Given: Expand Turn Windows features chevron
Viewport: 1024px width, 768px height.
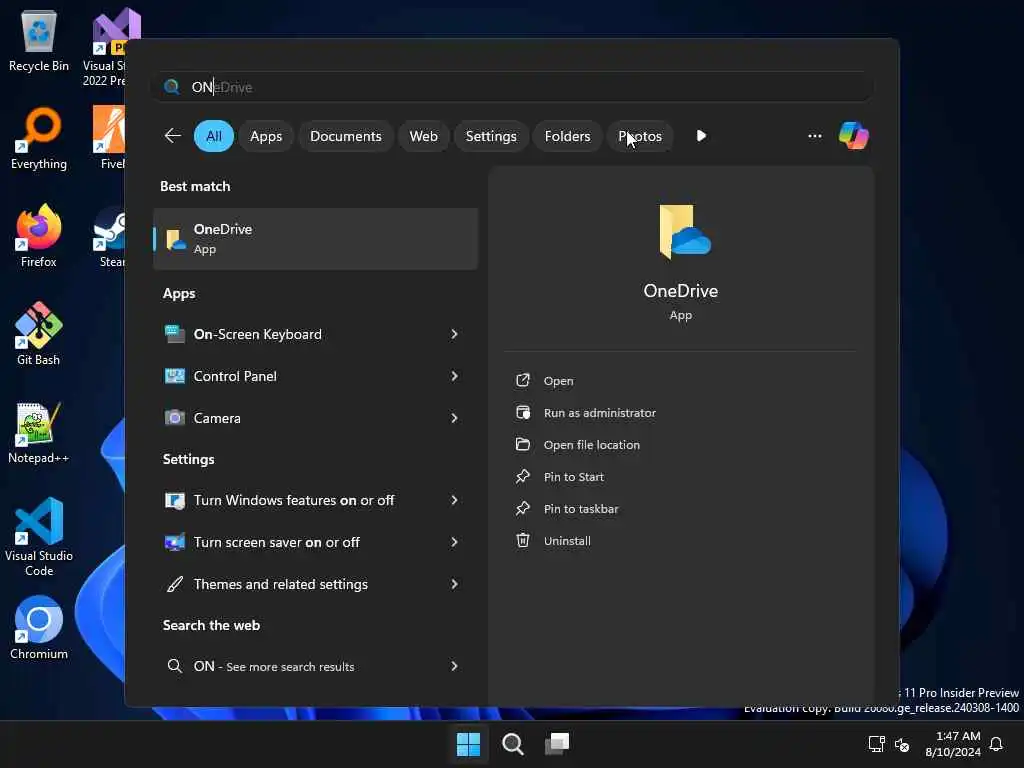Looking at the screenshot, I should pyautogui.click(x=454, y=500).
